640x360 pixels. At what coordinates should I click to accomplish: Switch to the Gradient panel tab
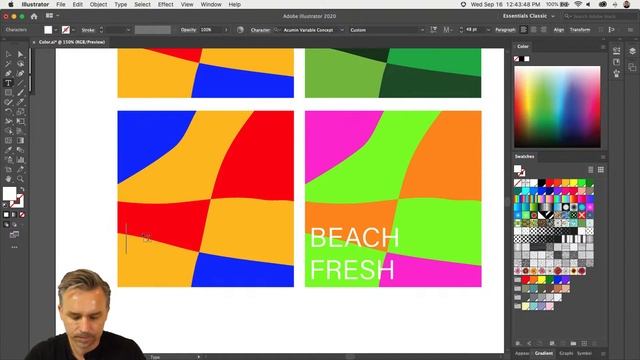(x=544, y=353)
